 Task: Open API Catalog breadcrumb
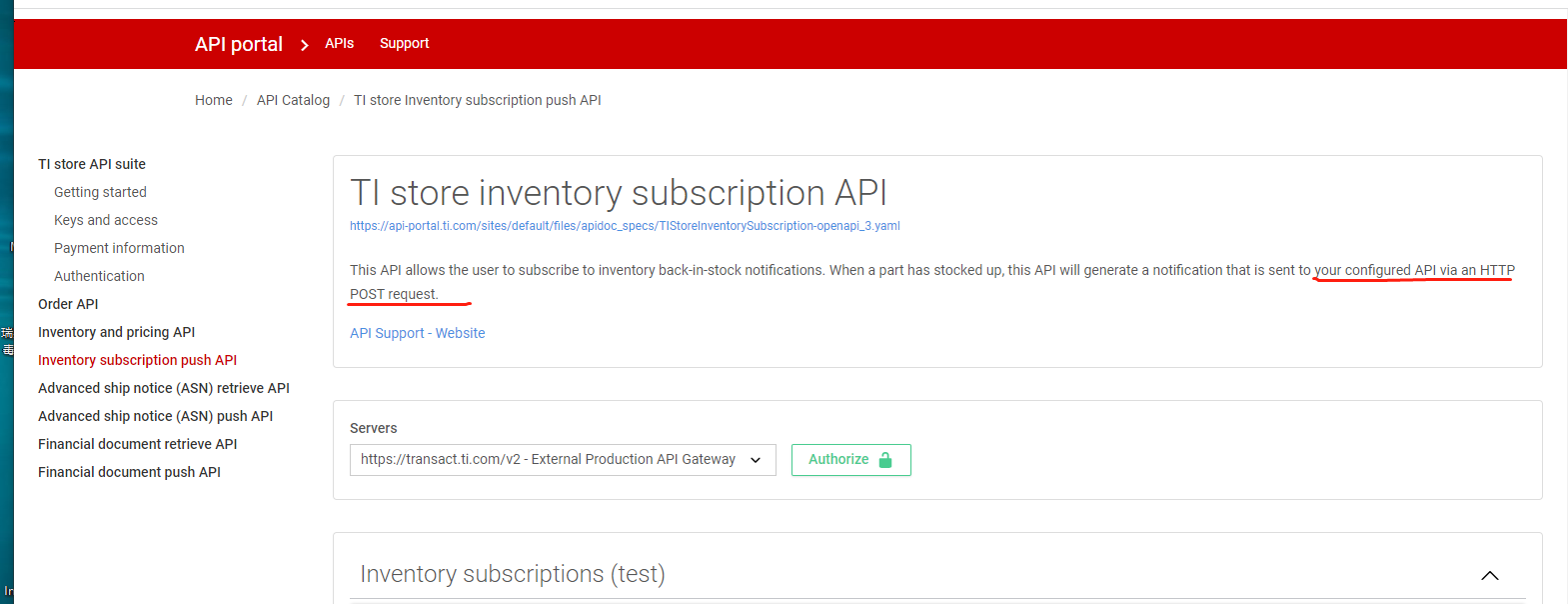(x=293, y=100)
